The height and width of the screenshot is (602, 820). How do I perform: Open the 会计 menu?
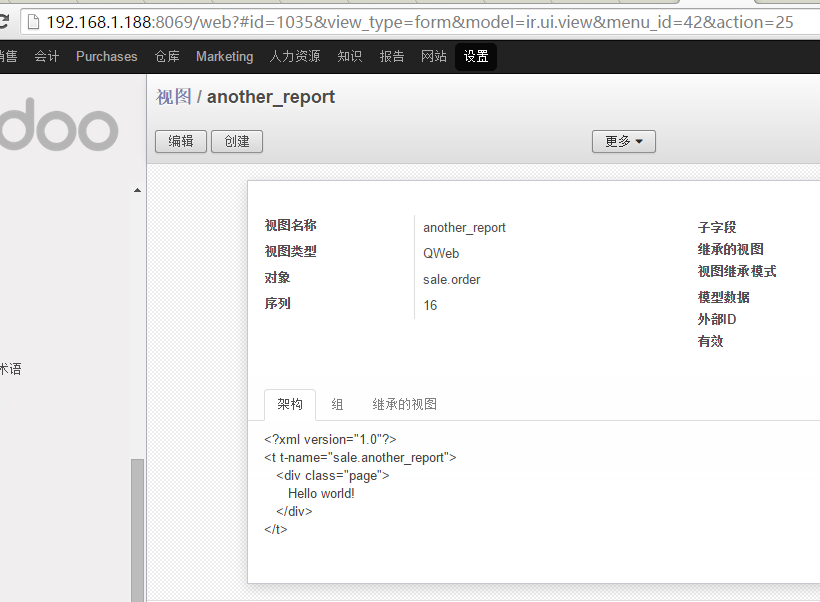[47, 57]
